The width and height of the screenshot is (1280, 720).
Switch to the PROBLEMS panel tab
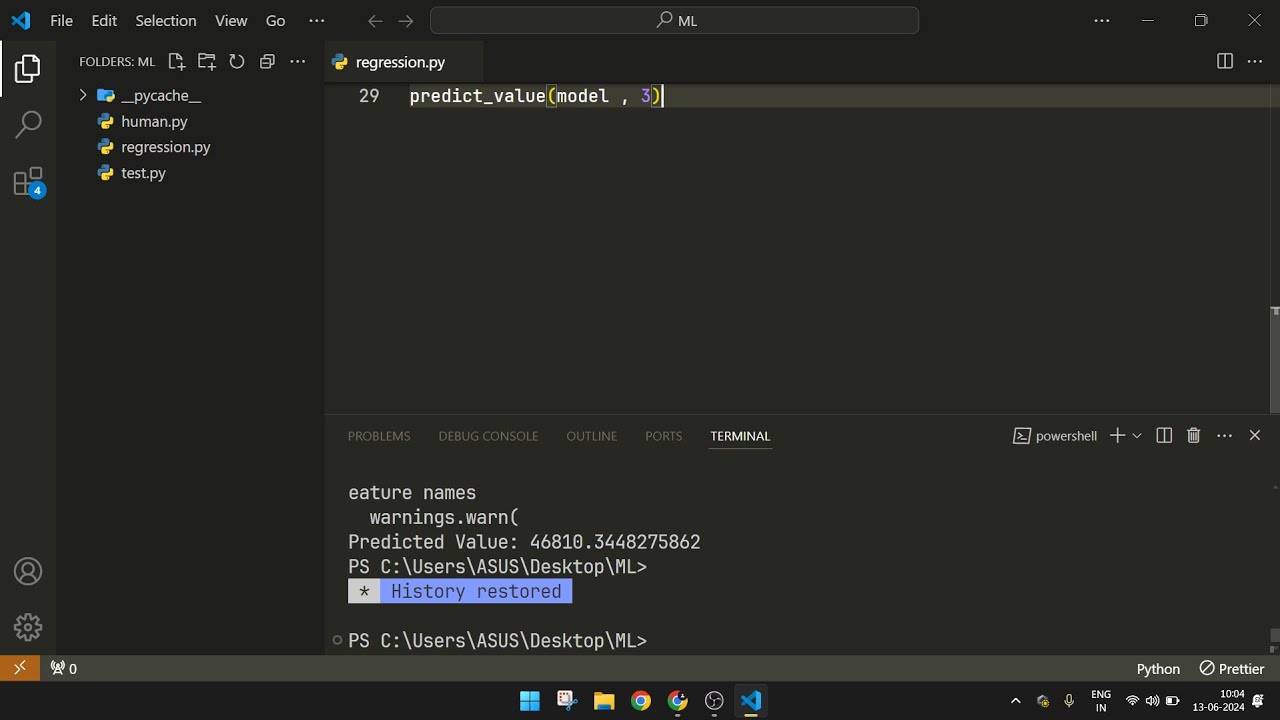(379, 436)
